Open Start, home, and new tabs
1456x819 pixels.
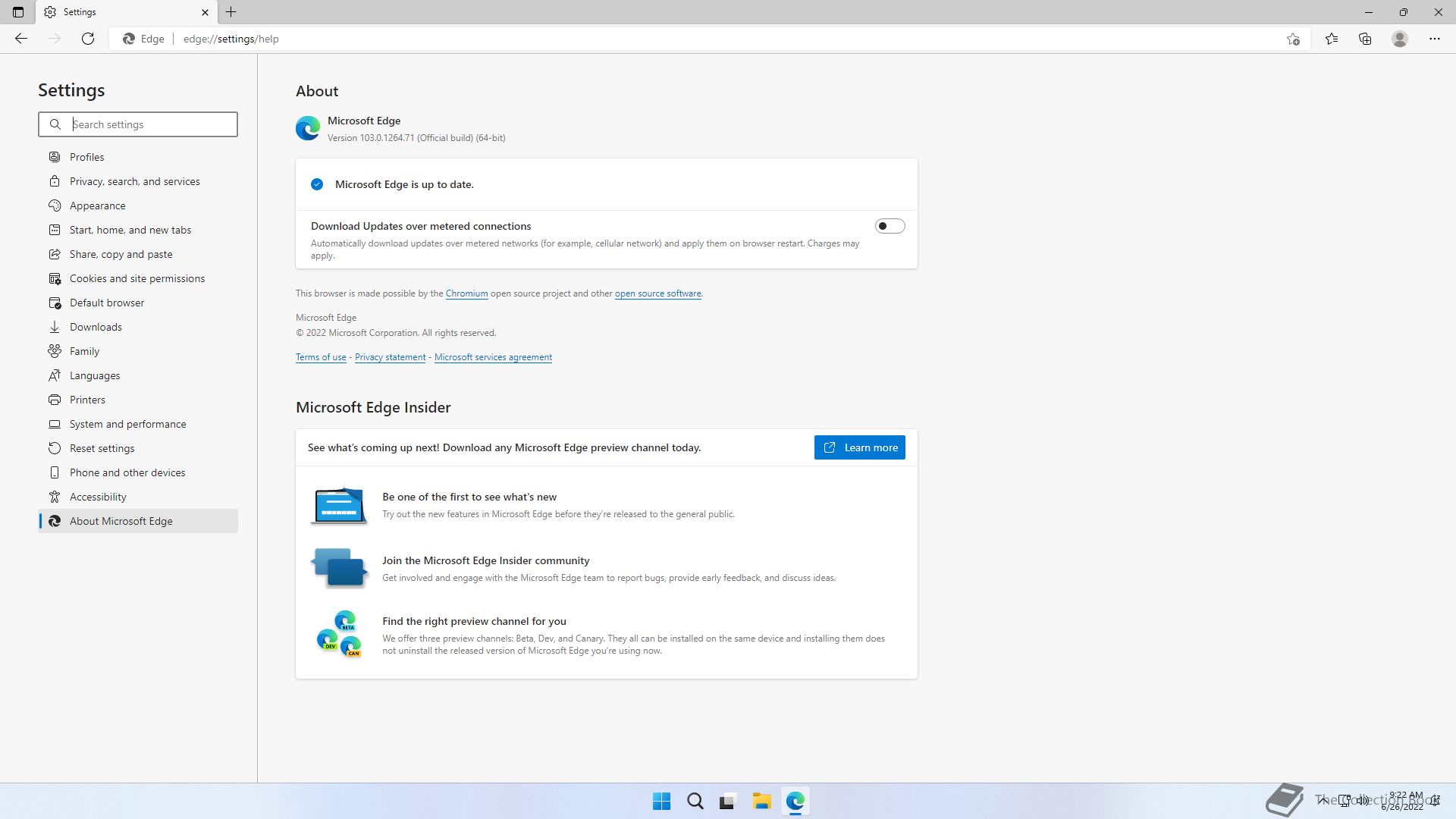click(138, 230)
